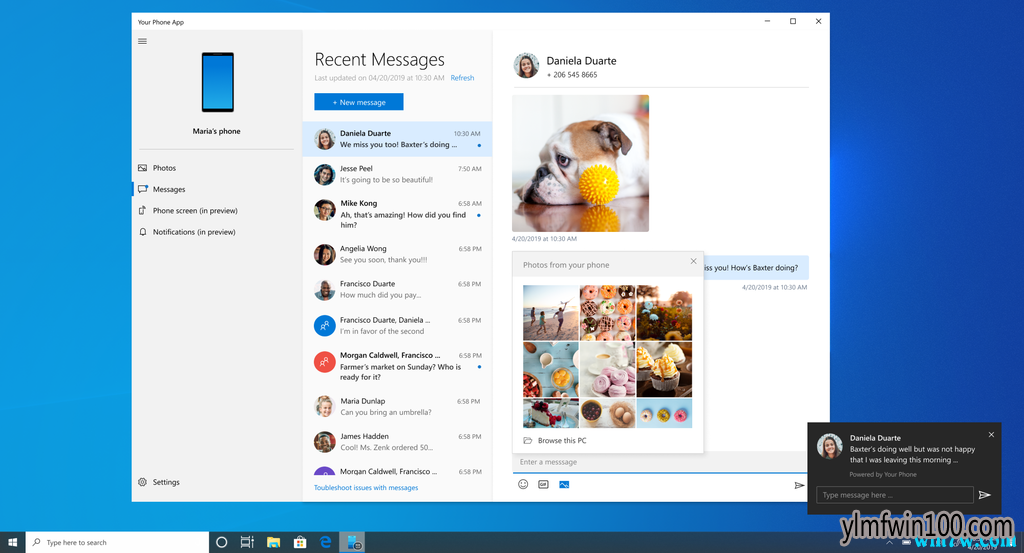
Task: Open the Angelia Wong conversation
Action: [x=397, y=254]
